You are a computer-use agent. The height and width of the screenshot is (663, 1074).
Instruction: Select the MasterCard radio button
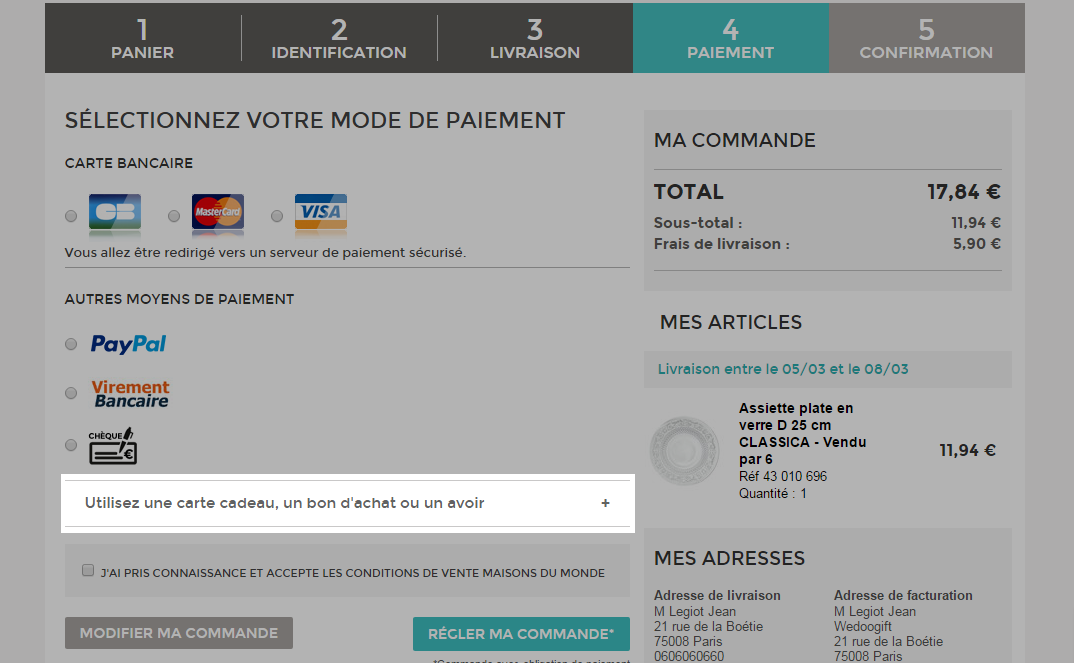click(174, 216)
